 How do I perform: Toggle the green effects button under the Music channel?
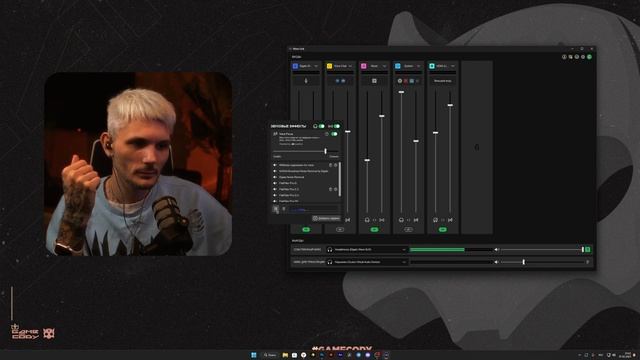click(374, 230)
